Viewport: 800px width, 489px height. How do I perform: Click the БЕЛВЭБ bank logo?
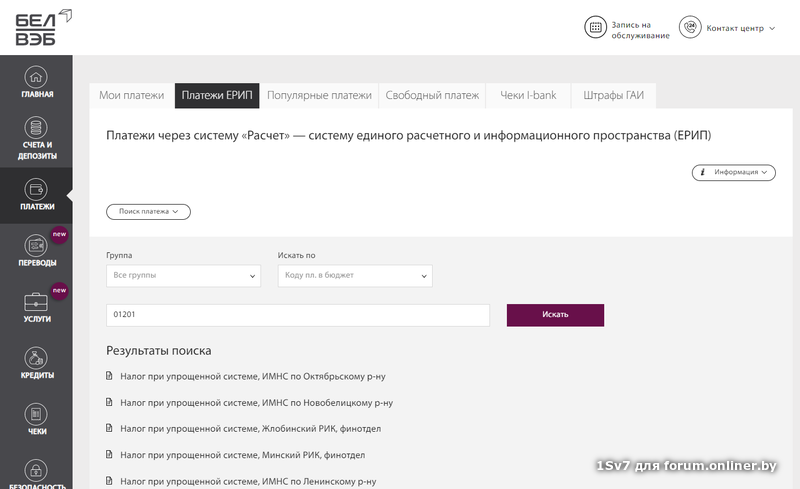point(43,28)
